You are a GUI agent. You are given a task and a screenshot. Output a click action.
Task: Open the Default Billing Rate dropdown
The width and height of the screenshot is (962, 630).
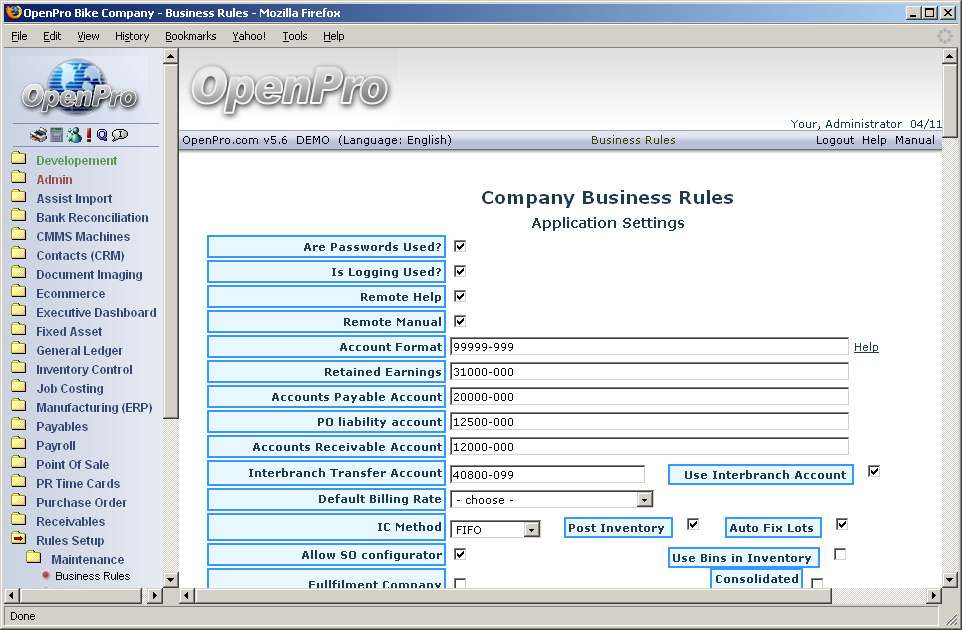click(644, 499)
